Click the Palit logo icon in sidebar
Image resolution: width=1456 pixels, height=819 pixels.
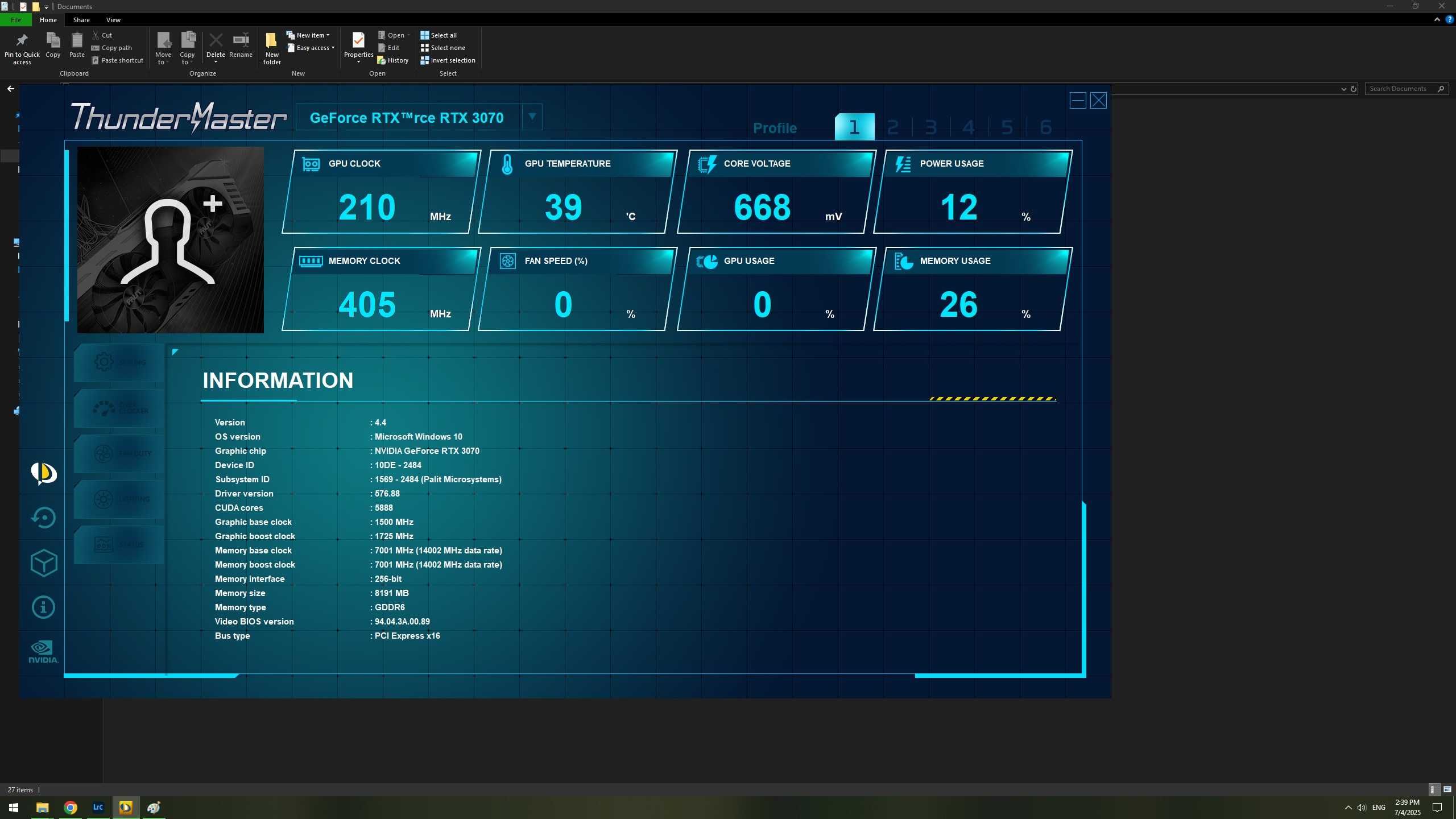coord(44,473)
